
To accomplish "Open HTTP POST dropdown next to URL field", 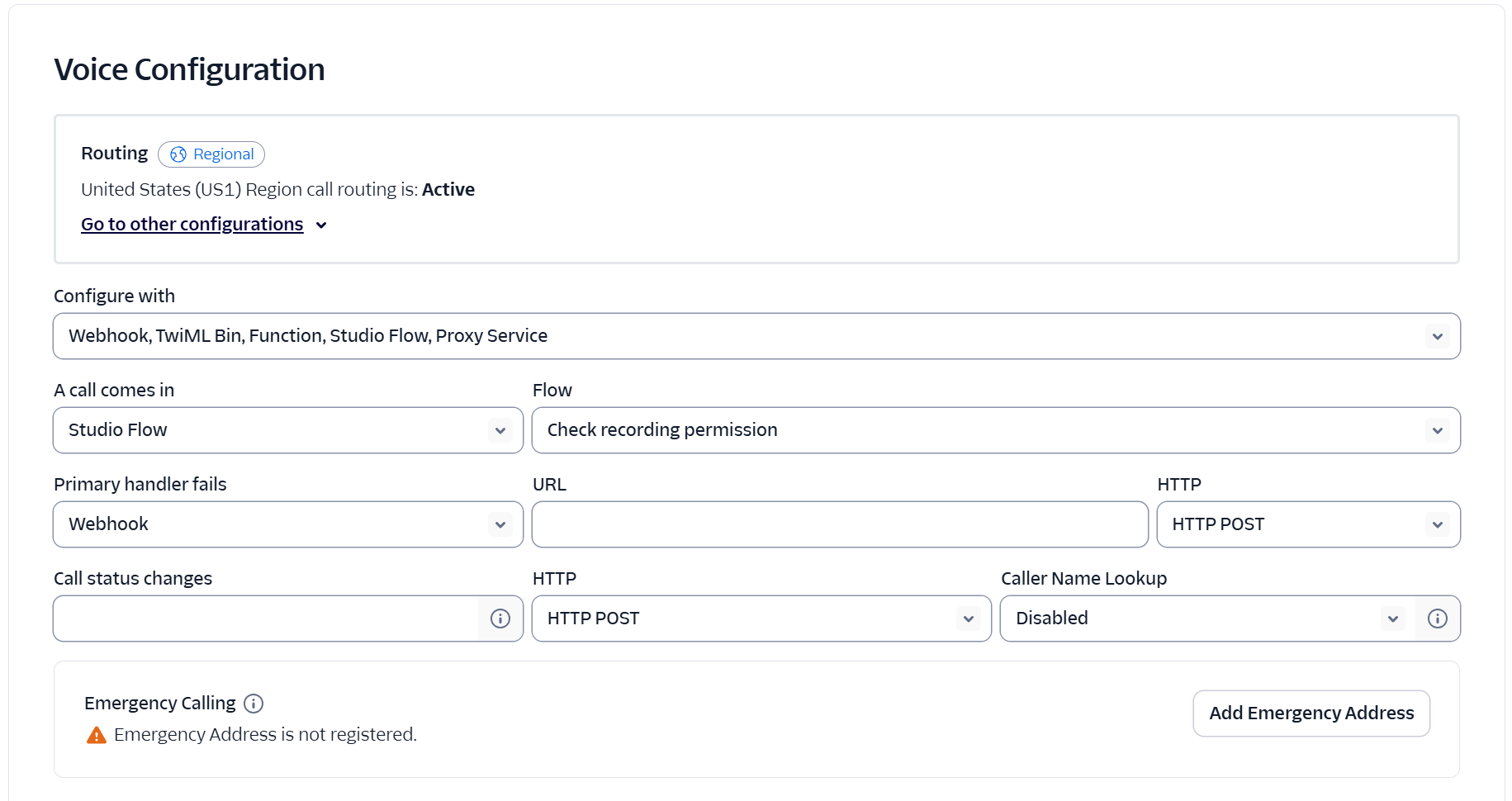I will pyautogui.click(x=1307, y=524).
